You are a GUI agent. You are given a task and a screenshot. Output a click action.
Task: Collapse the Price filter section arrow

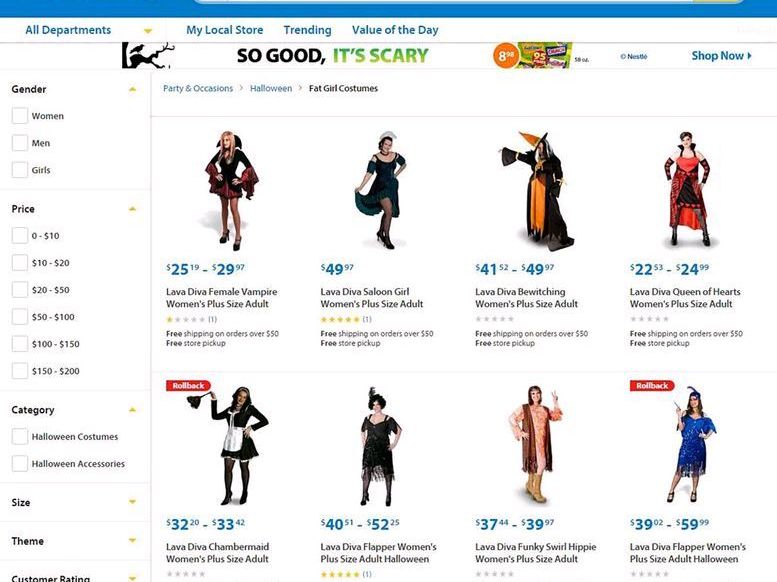pos(132,209)
